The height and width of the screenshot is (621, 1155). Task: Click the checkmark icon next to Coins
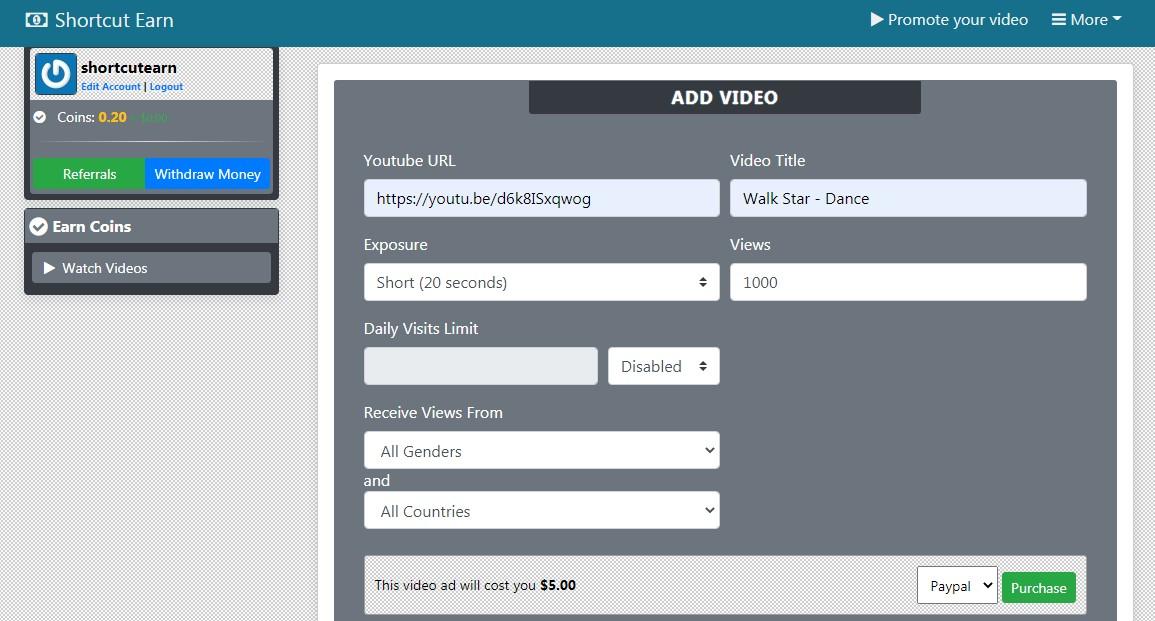pyautogui.click(x=39, y=115)
